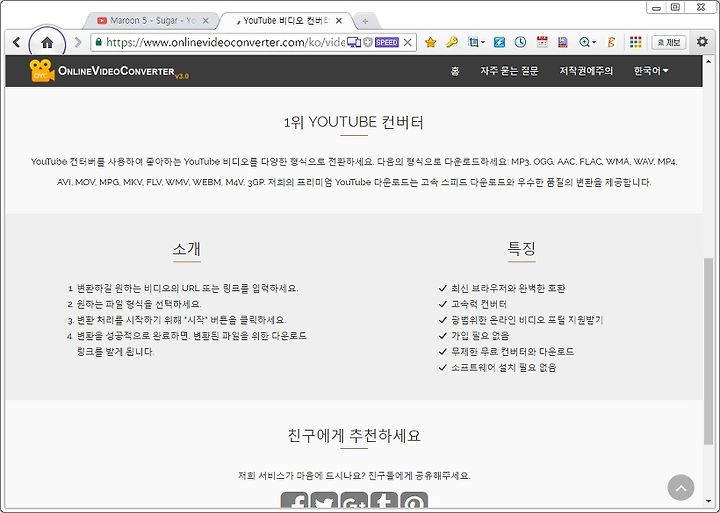
Task: Click the 특징 section heading
Action: [x=522, y=248]
